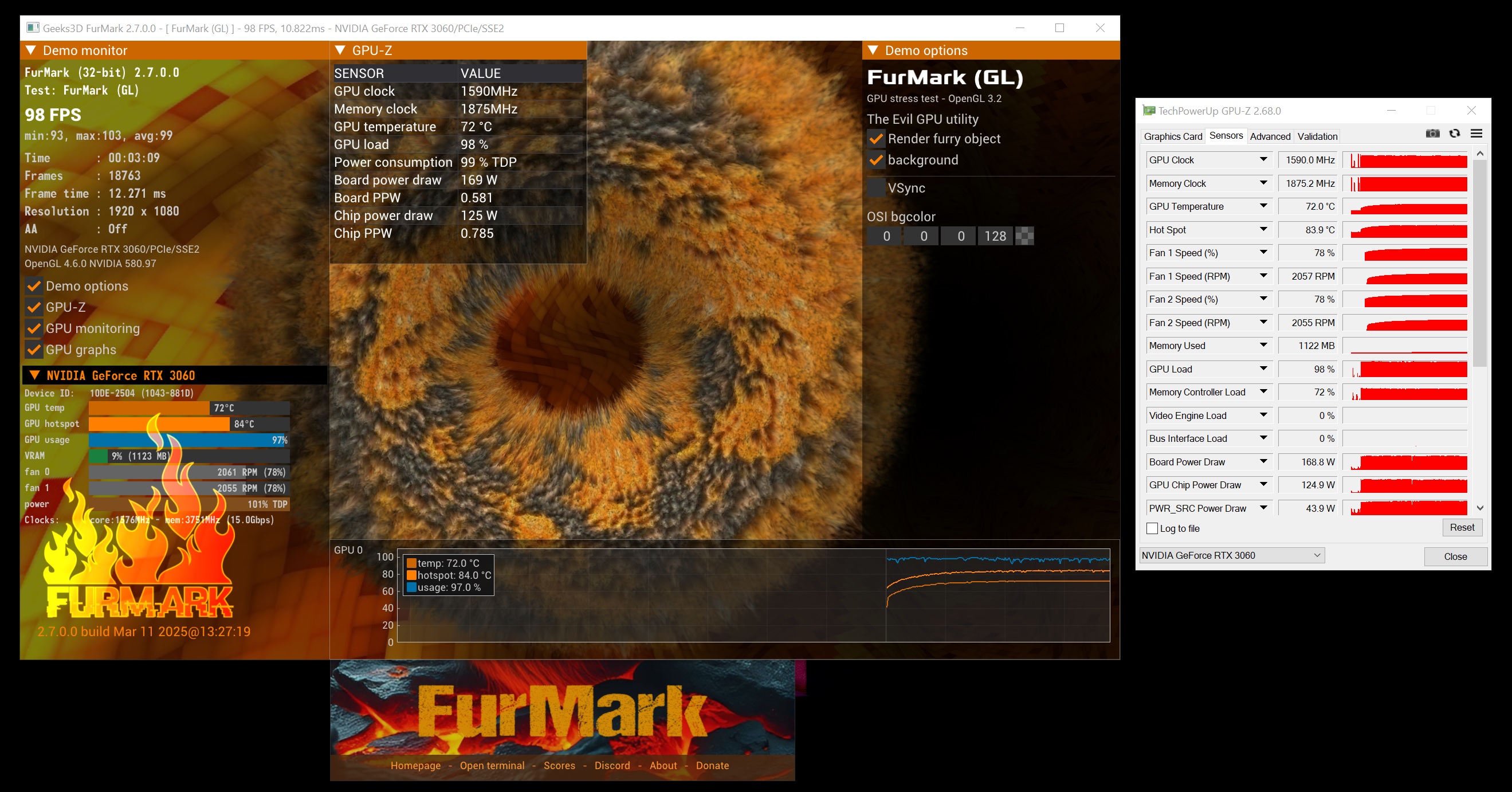Image resolution: width=1512 pixels, height=792 pixels.
Task: Enable the VSync checkbox
Action: pos(875,188)
